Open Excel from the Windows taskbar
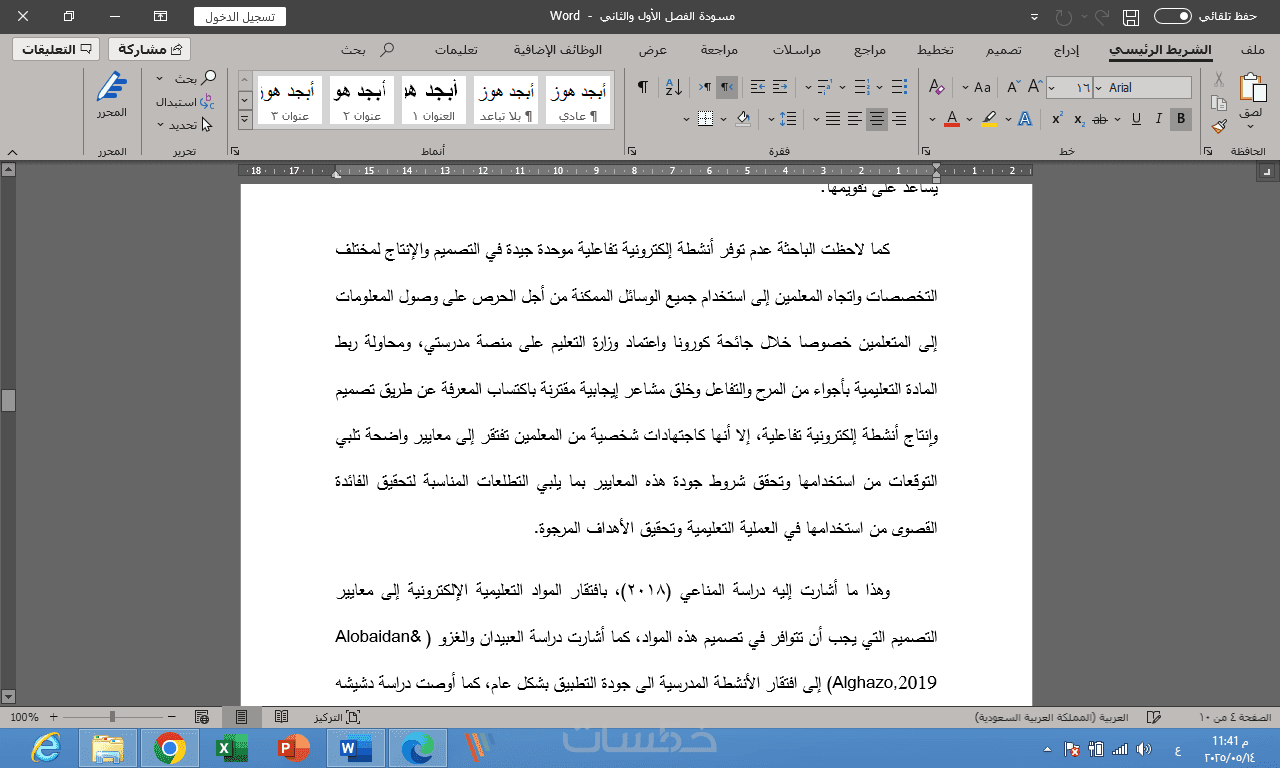The image size is (1280, 768). 231,747
